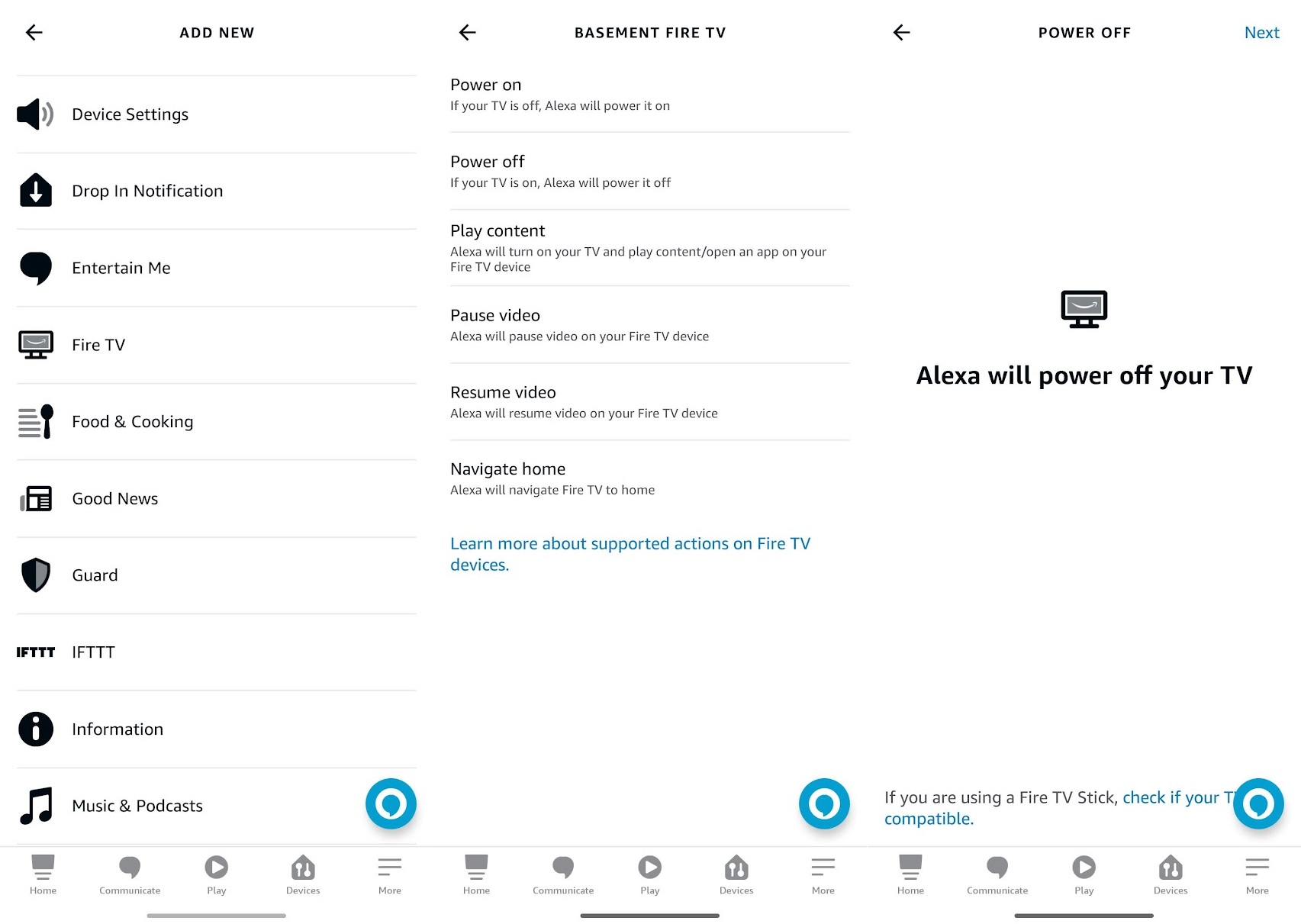Go back from Basement Fire TV screen
This screenshot has width=1301, height=924.
pyautogui.click(x=466, y=32)
